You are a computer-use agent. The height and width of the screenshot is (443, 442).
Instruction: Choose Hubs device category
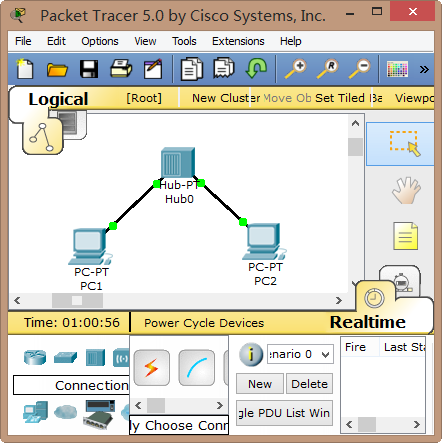coord(95,357)
